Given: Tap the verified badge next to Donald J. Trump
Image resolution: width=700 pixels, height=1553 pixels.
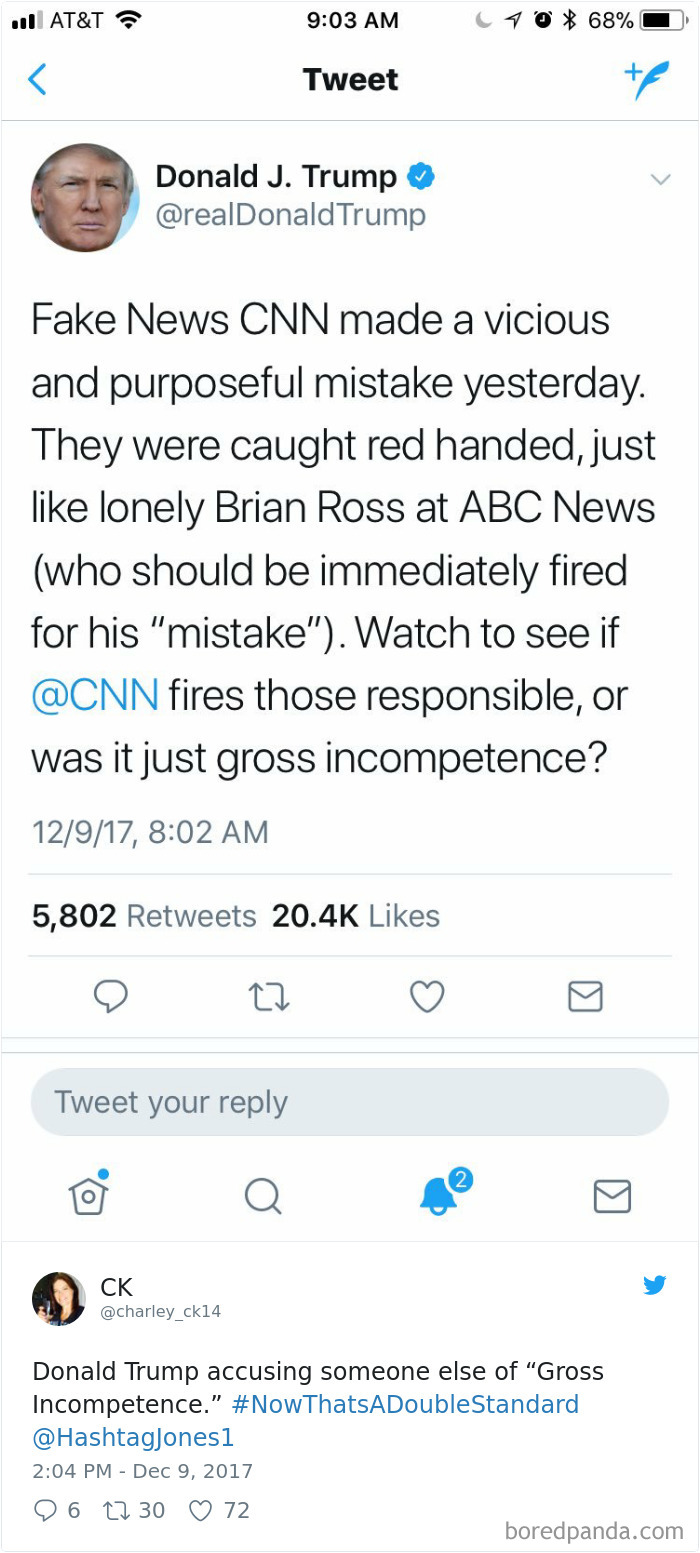Looking at the screenshot, I should tap(422, 175).
